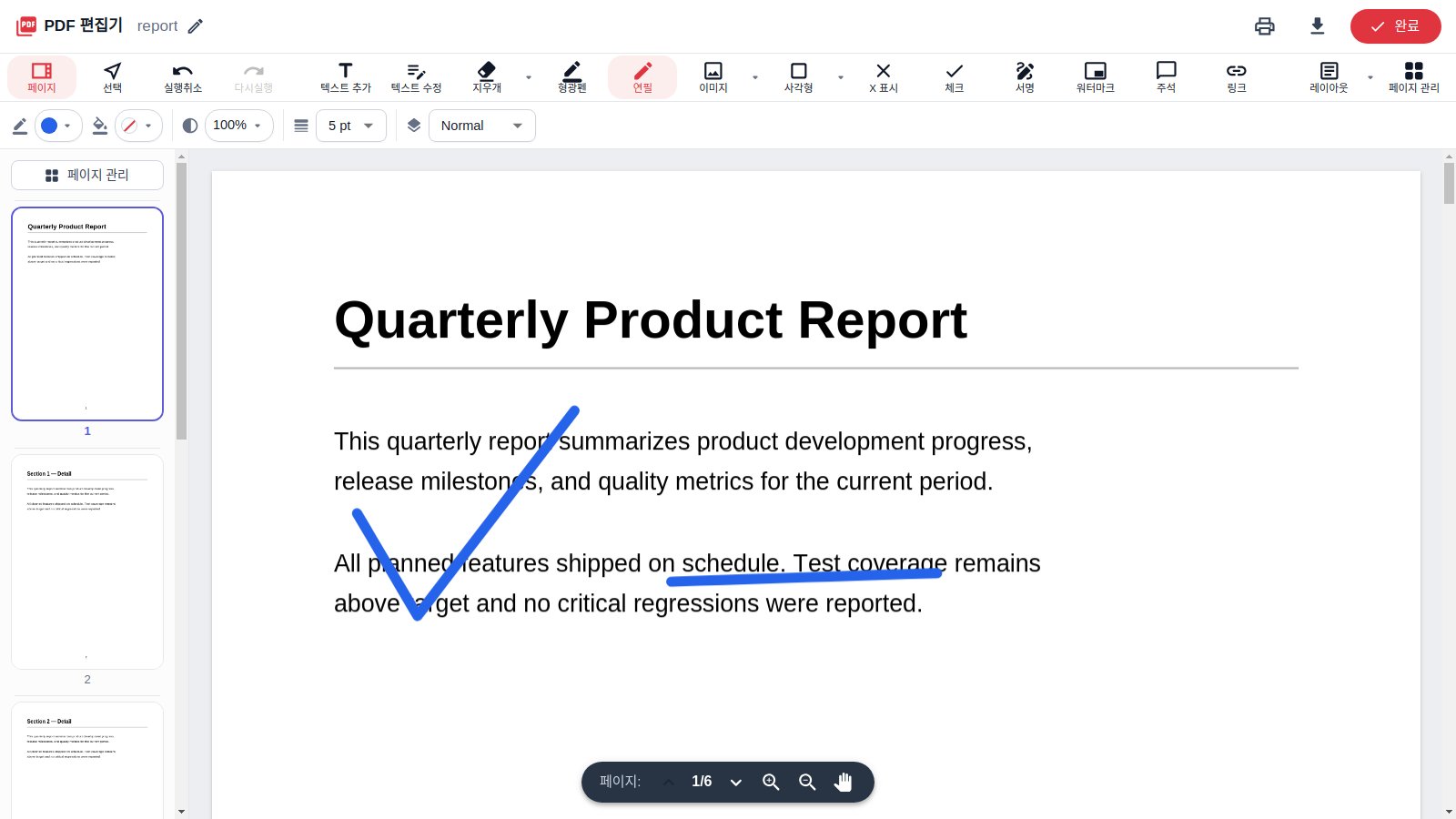Click the report file name
The height and width of the screenshot is (819, 1456).
coord(157,26)
